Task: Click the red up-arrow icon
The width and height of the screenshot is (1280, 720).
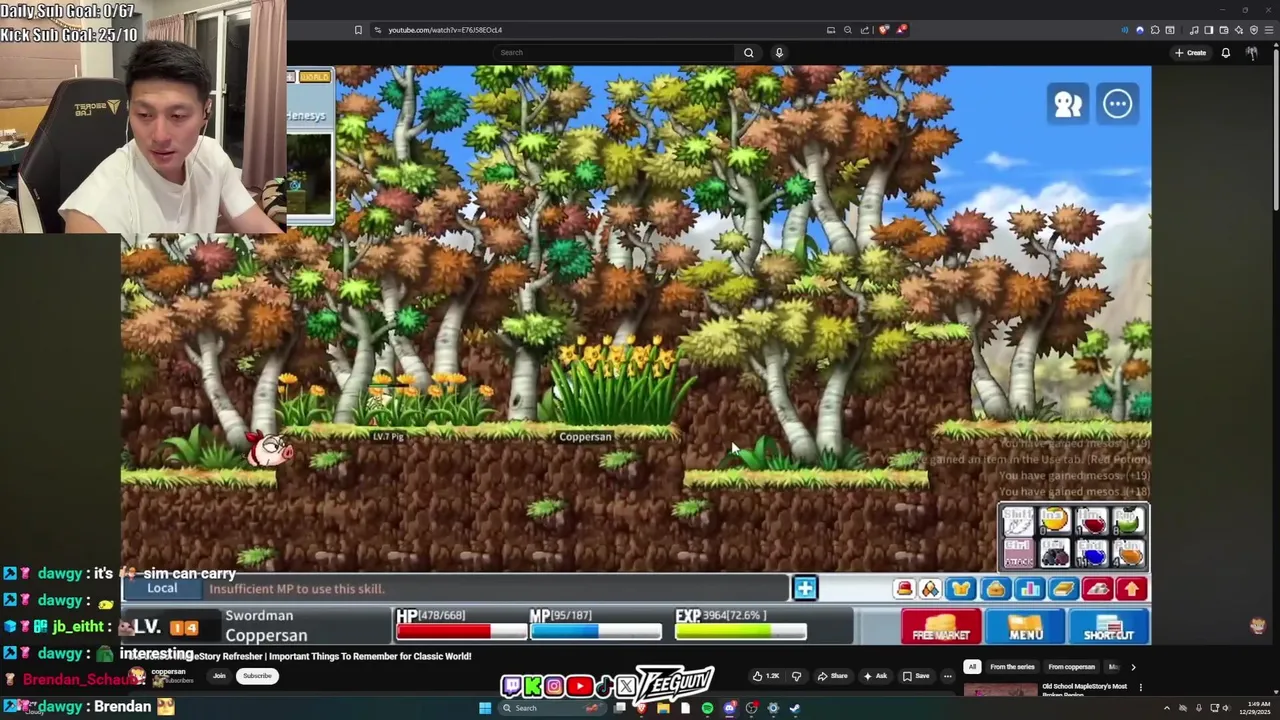Action: pos(1131,590)
